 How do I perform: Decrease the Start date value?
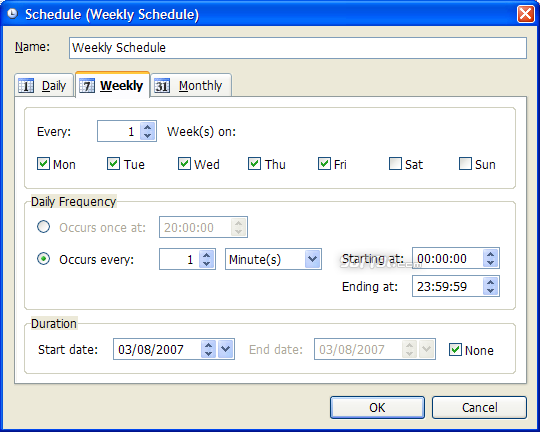[209, 353]
